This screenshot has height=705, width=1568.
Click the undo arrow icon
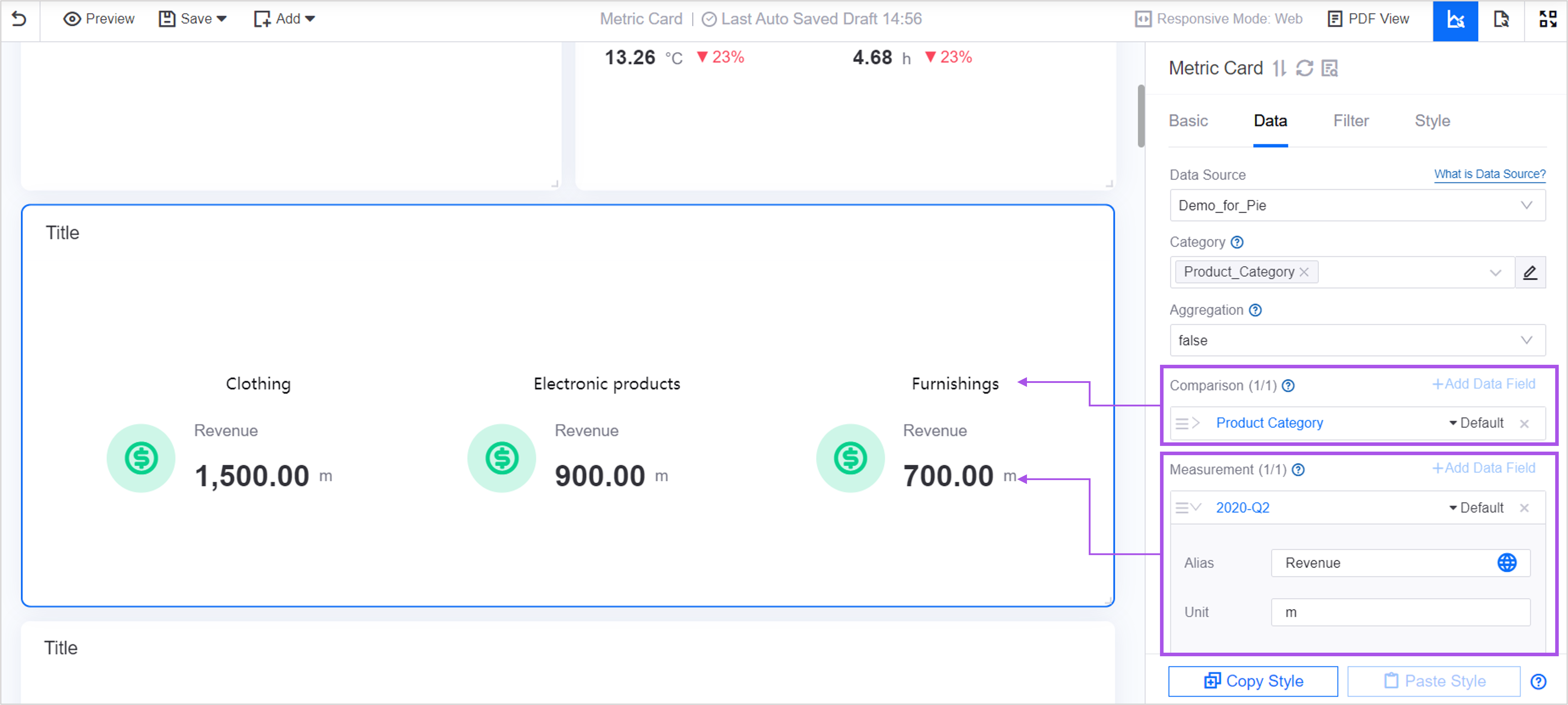pyautogui.click(x=20, y=19)
